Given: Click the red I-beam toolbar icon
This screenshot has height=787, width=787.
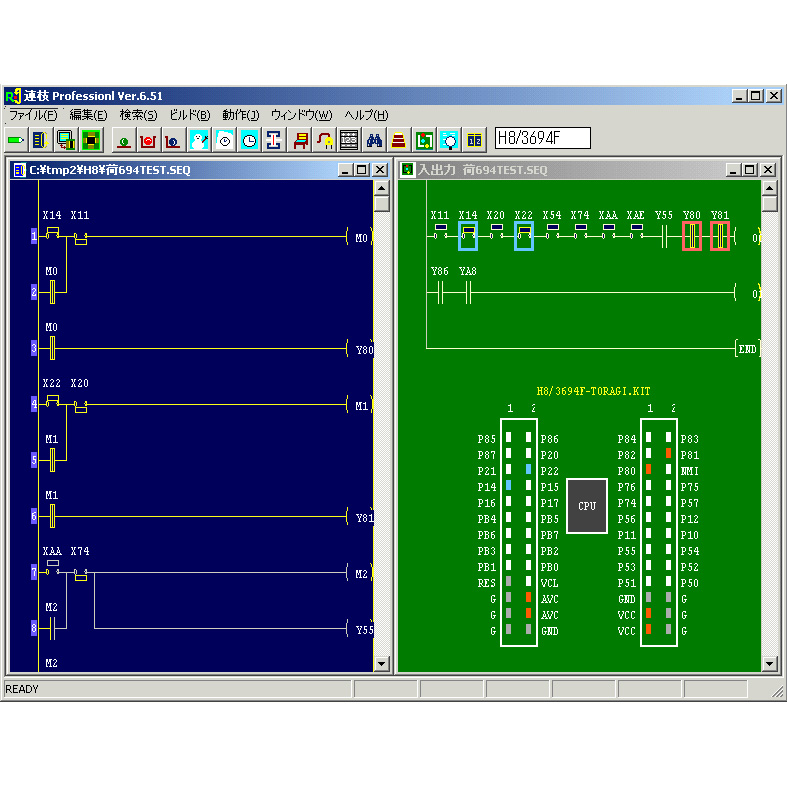Looking at the screenshot, I should click(x=273, y=140).
